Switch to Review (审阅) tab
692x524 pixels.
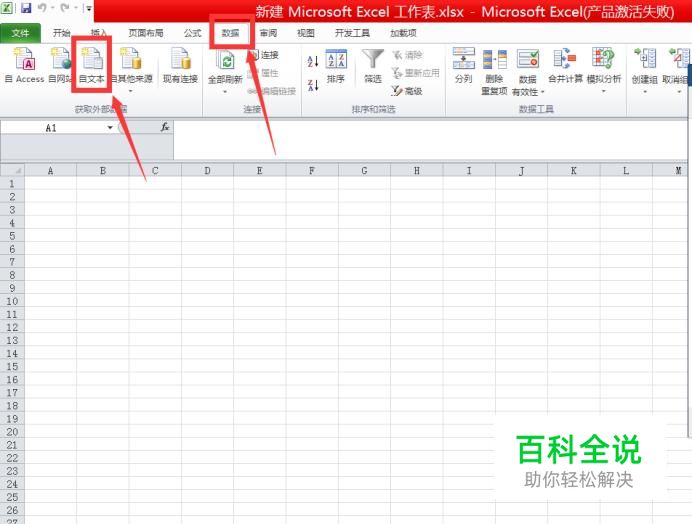point(268,33)
